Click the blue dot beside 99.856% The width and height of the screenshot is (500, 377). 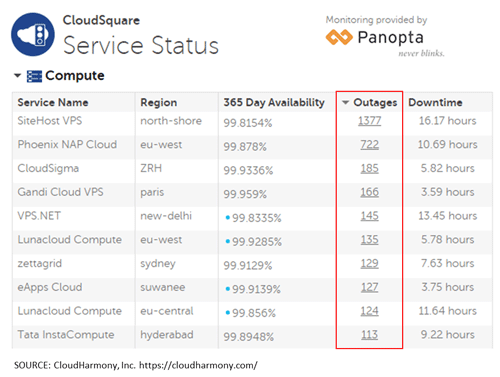[x=228, y=313]
